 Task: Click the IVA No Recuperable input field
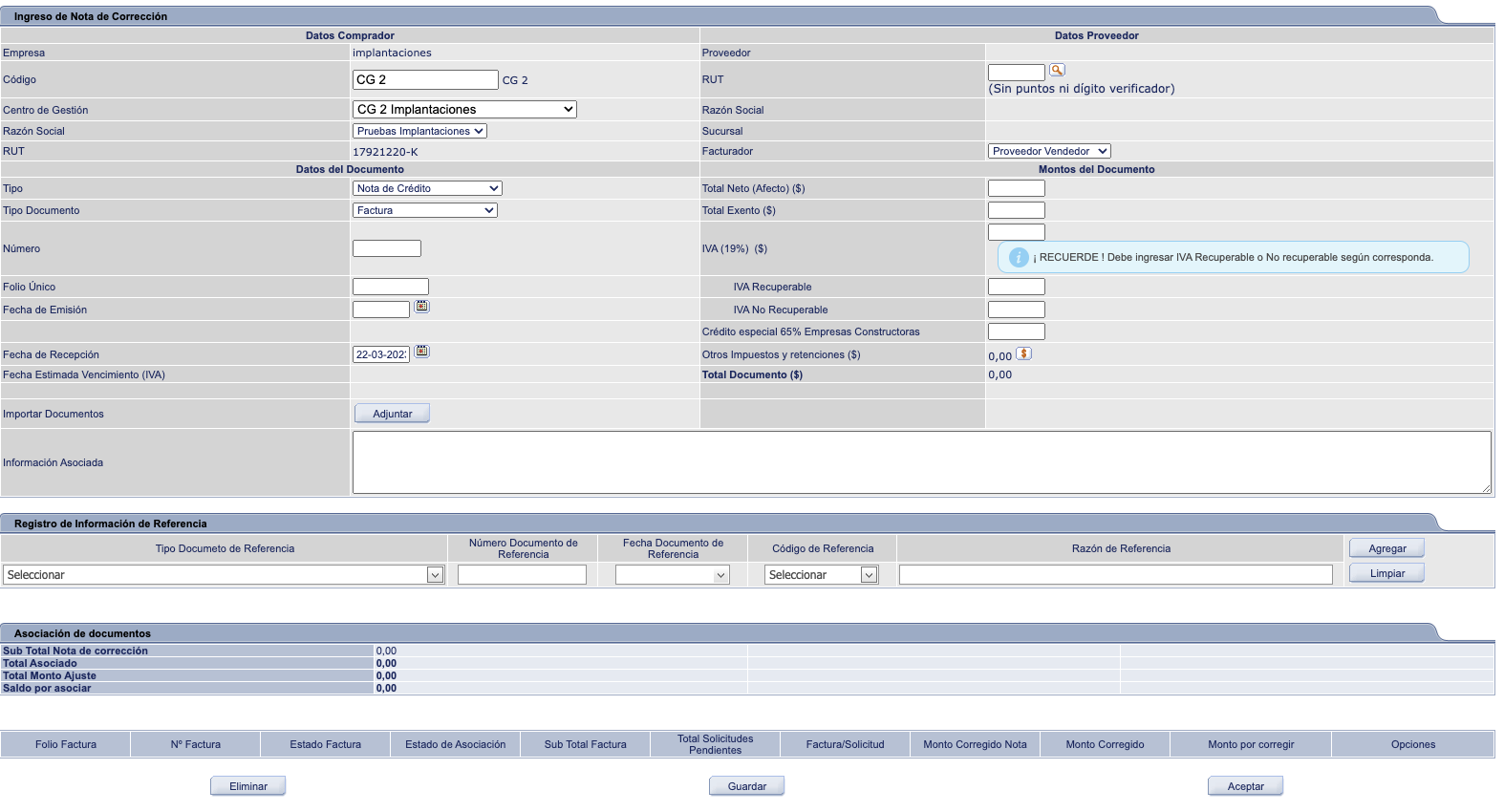coord(1017,310)
